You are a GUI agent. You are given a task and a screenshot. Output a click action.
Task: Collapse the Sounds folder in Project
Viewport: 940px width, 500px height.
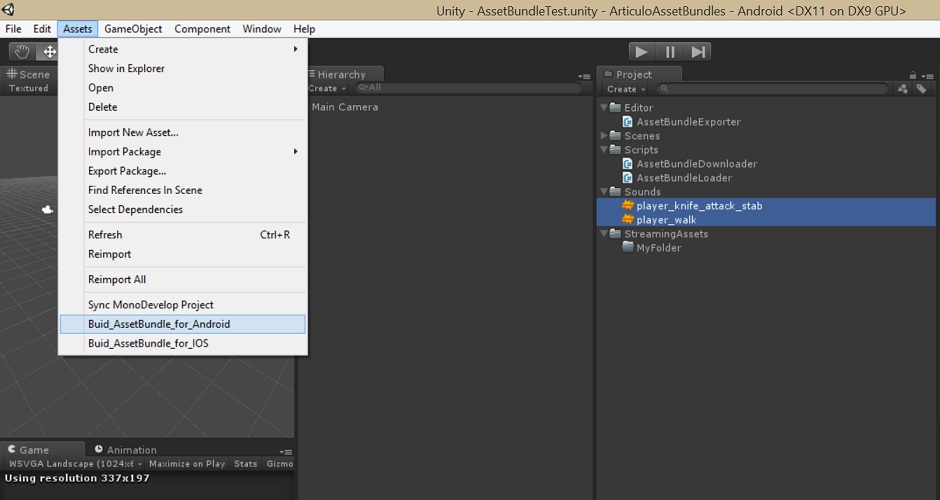[x=605, y=192]
